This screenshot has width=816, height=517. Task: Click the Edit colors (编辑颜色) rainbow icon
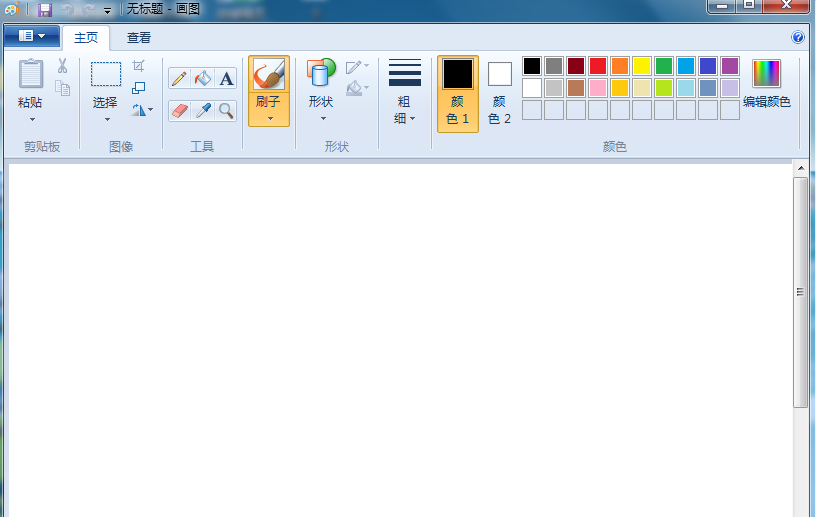pyautogui.click(x=766, y=73)
